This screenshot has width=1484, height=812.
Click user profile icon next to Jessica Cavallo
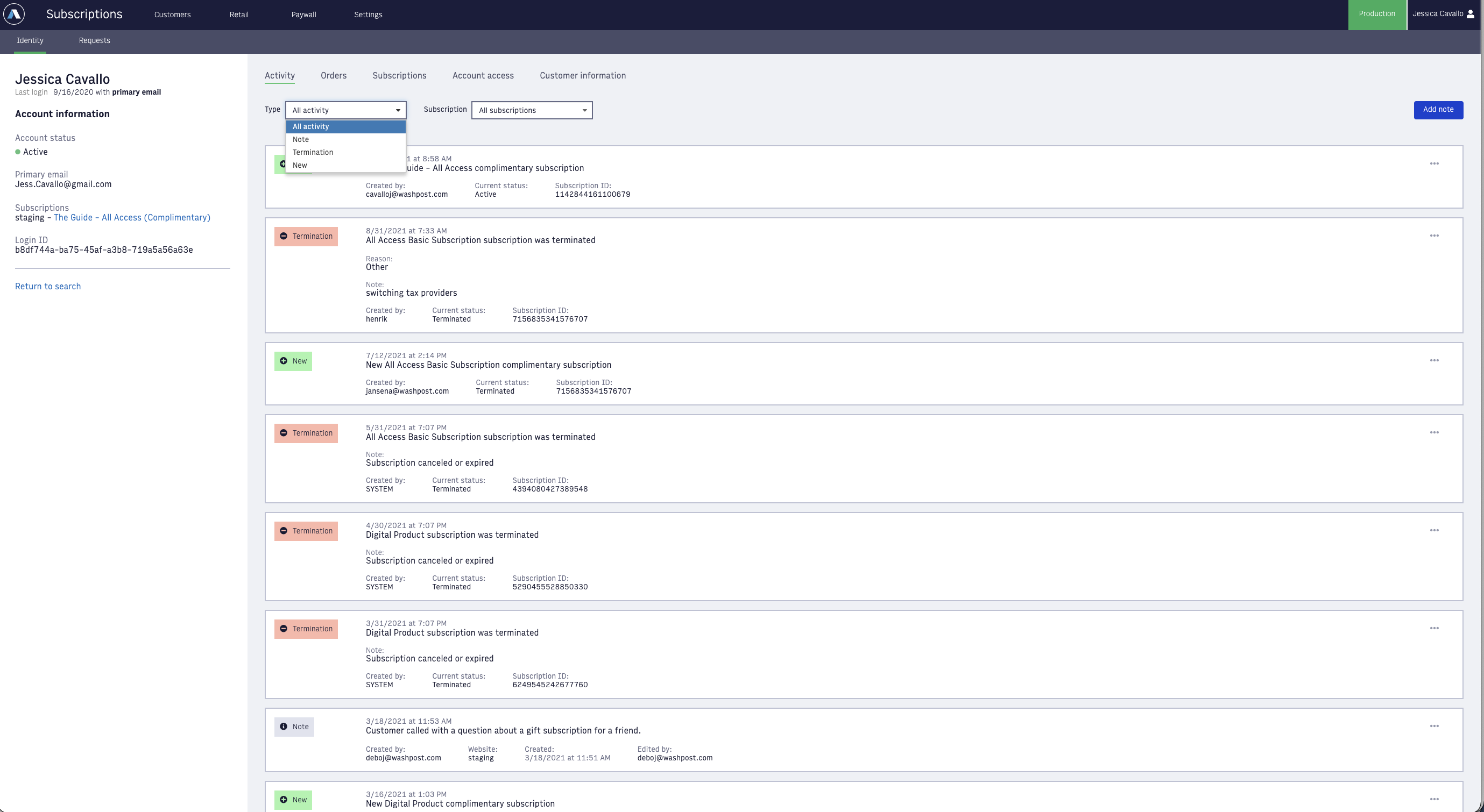pyautogui.click(x=1470, y=14)
